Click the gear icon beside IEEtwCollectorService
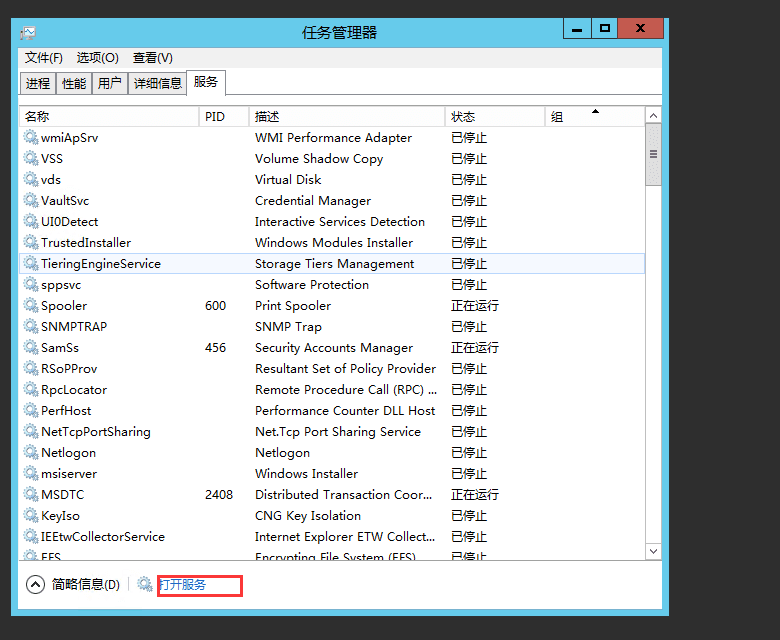This screenshot has width=780, height=640. (x=31, y=536)
